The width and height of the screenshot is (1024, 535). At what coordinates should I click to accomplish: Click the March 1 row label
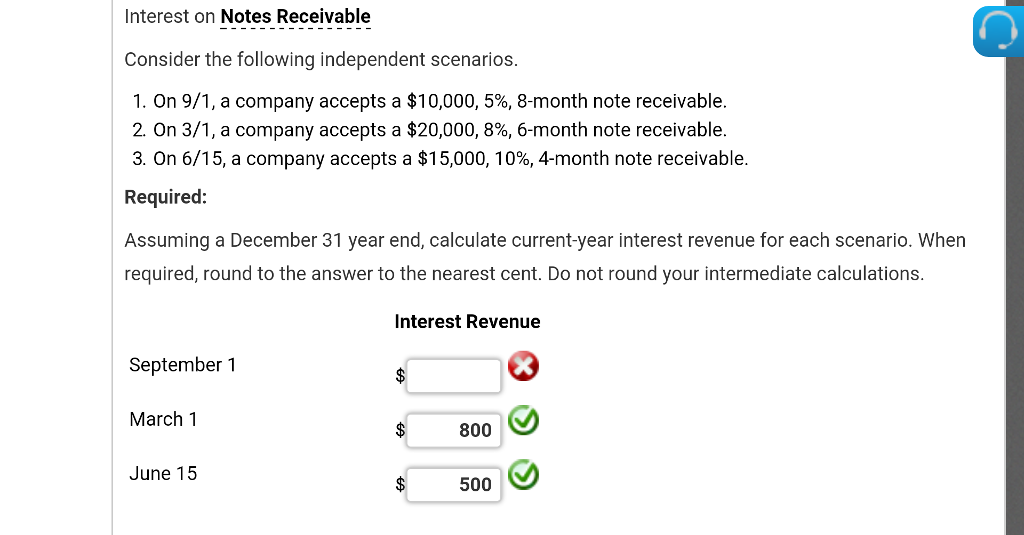pyautogui.click(x=163, y=419)
